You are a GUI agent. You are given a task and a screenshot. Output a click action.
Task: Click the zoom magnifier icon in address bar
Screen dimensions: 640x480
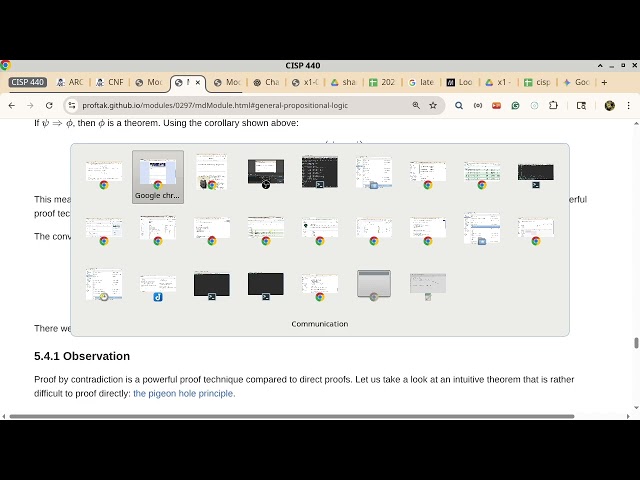[416, 105]
